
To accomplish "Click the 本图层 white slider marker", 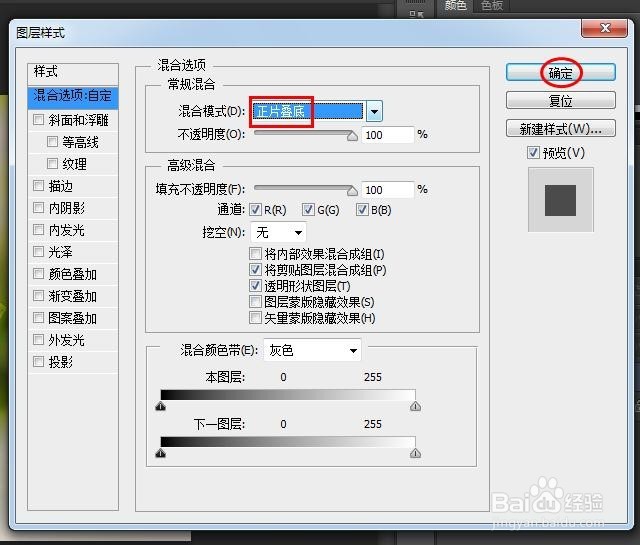I will tap(415, 406).
